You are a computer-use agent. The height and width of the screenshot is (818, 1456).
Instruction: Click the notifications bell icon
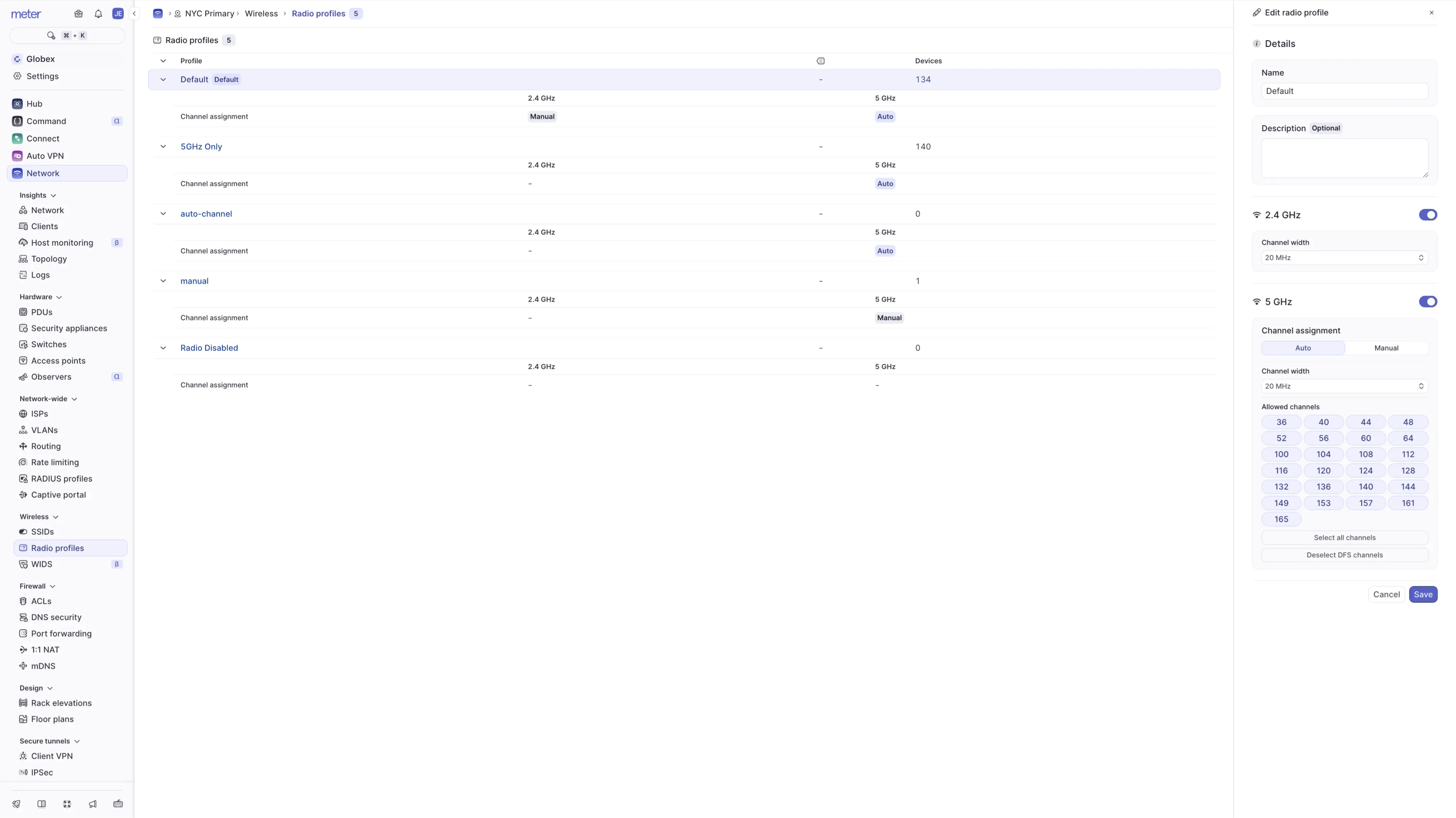pos(98,14)
